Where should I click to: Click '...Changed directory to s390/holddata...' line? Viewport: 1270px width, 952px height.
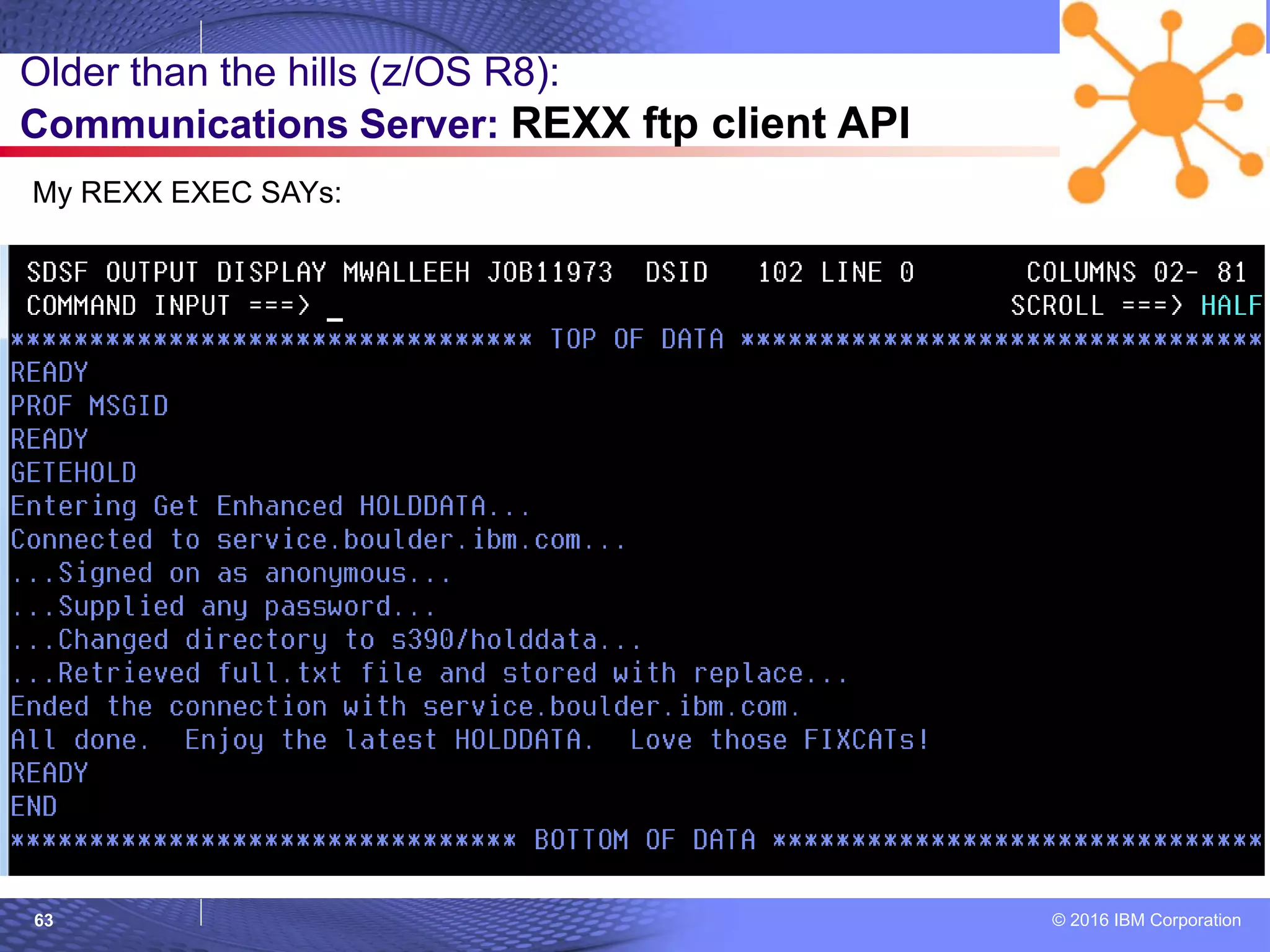pos(326,640)
